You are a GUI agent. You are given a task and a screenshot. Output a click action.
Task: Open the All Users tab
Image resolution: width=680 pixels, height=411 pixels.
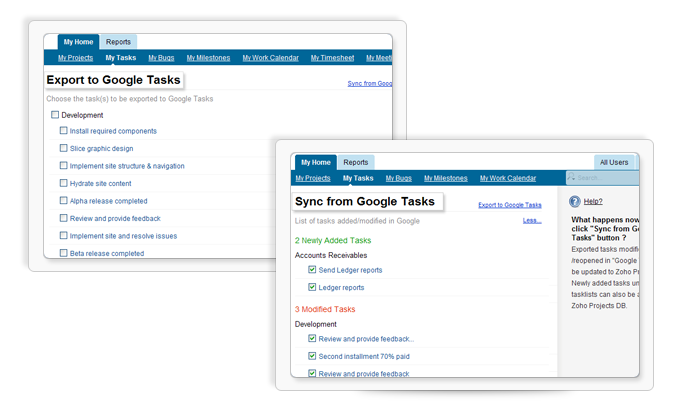click(613, 162)
